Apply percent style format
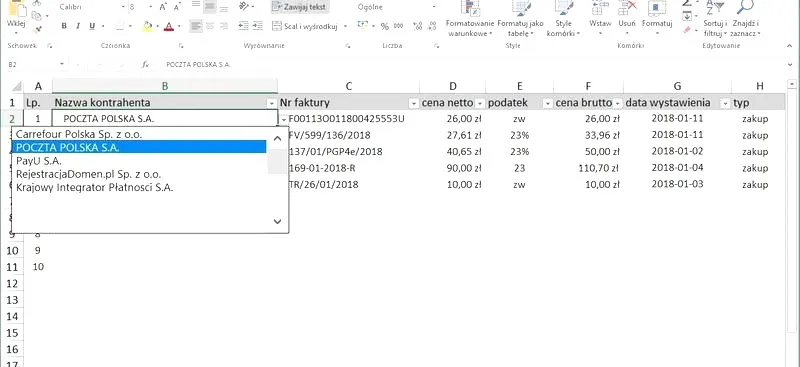The height and width of the screenshot is (367, 800). [x=384, y=26]
